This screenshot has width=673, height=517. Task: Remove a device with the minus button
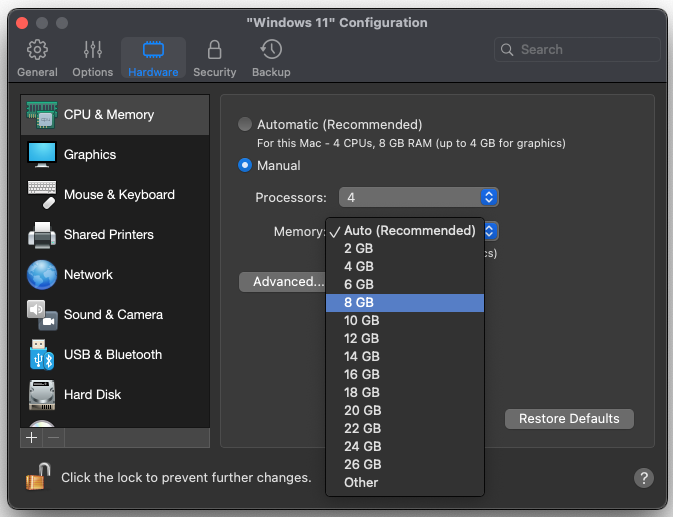click(54, 438)
